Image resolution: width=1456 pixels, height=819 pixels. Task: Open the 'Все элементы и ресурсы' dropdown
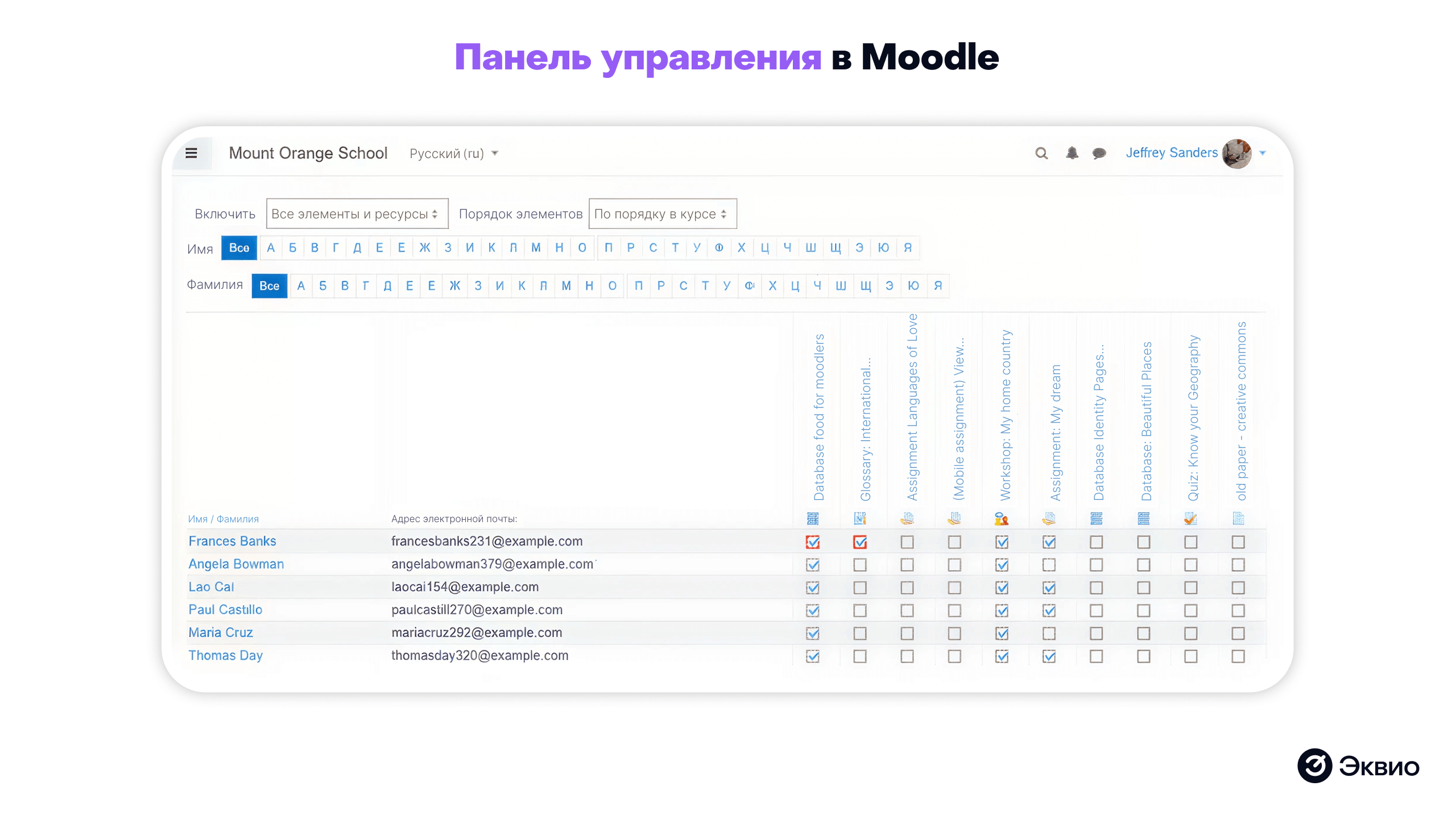pyautogui.click(x=357, y=213)
